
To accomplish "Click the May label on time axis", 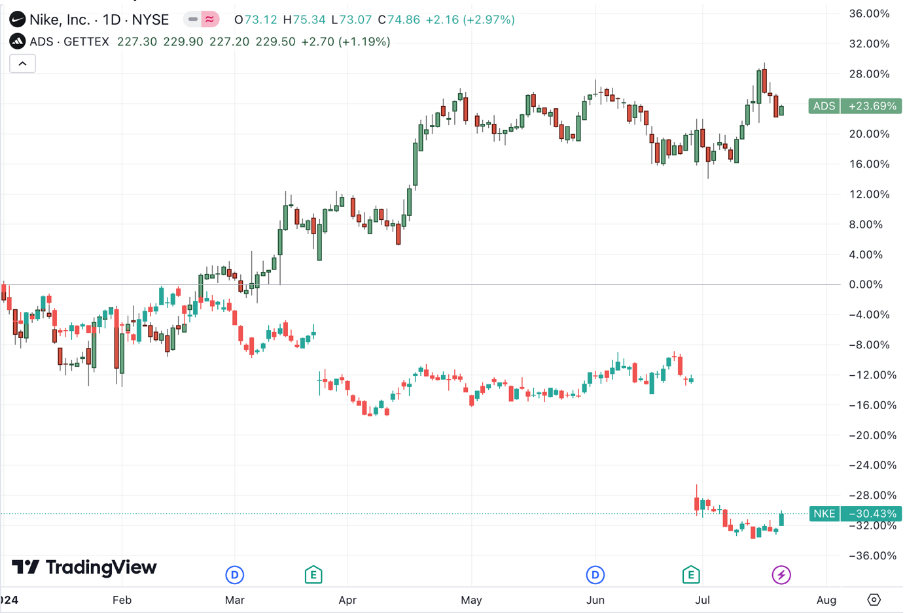I will [471, 600].
